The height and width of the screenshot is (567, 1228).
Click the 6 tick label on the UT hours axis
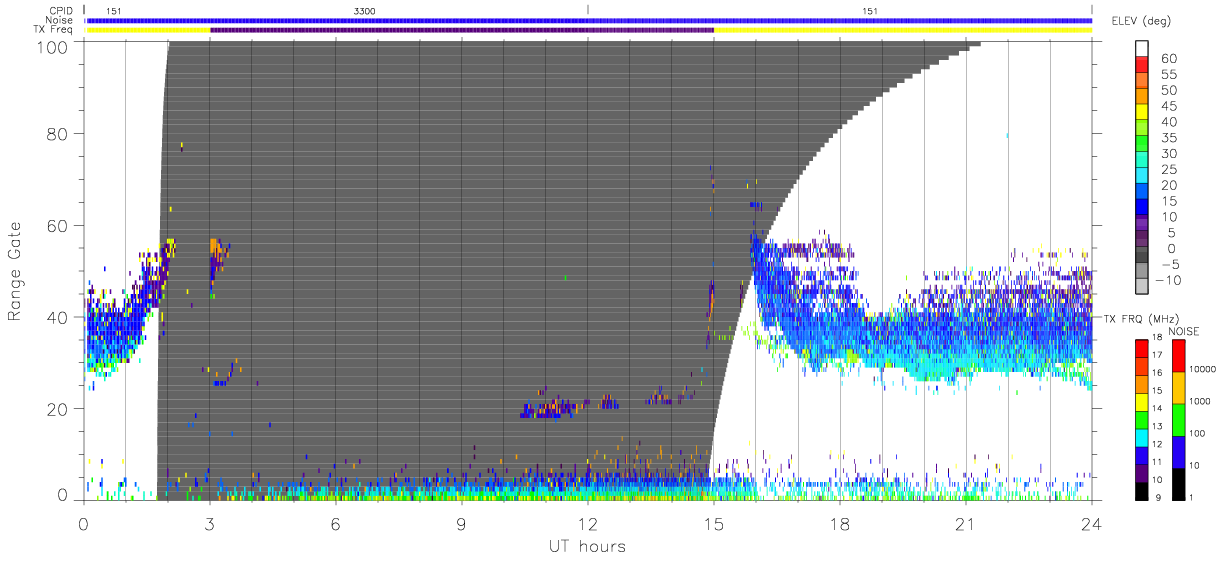tap(336, 523)
